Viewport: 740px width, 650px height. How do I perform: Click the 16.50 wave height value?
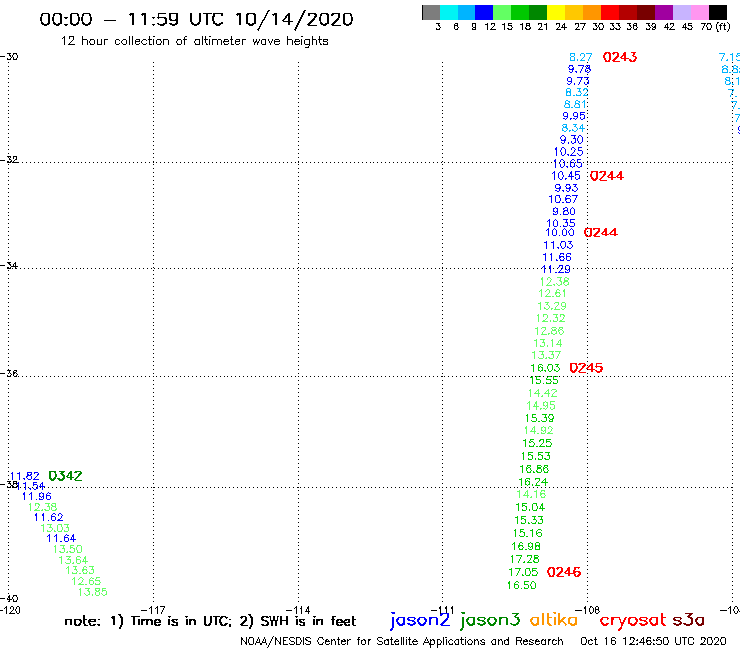pyautogui.click(x=521, y=585)
